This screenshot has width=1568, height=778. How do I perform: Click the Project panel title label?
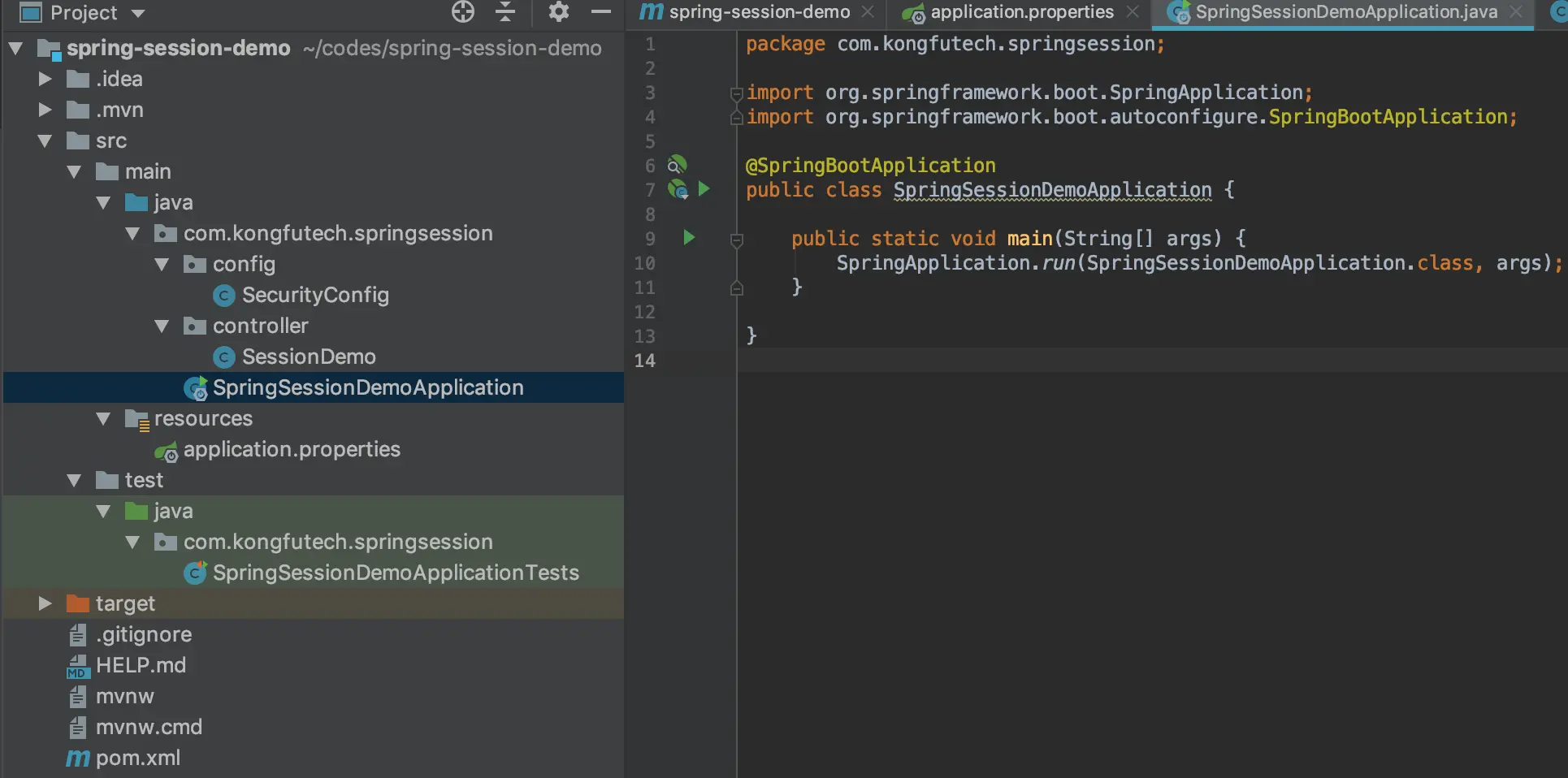pos(84,13)
